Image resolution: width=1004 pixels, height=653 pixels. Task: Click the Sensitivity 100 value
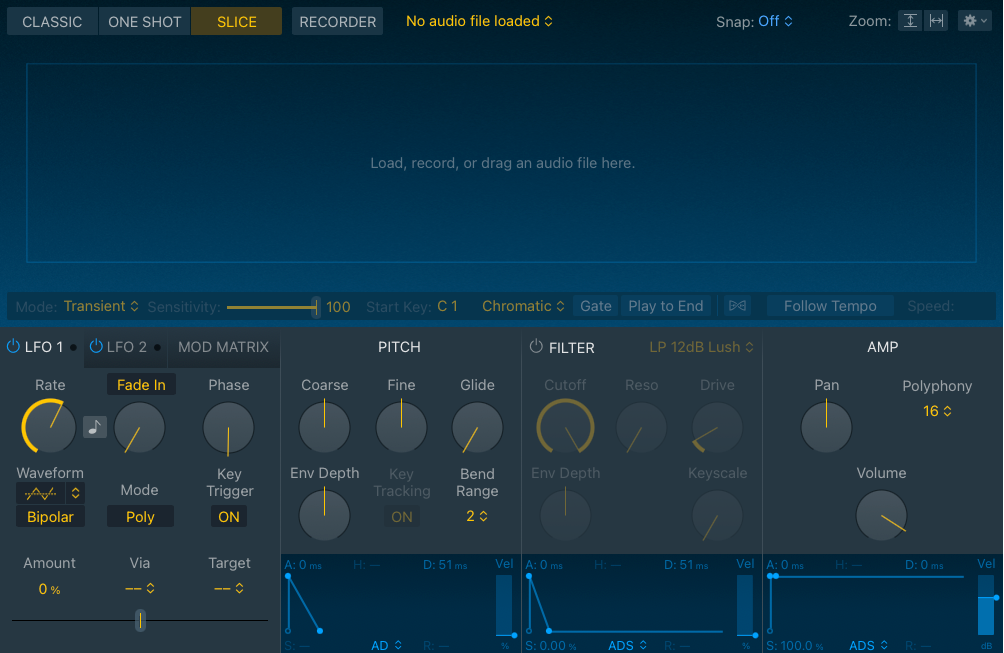(x=338, y=307)
